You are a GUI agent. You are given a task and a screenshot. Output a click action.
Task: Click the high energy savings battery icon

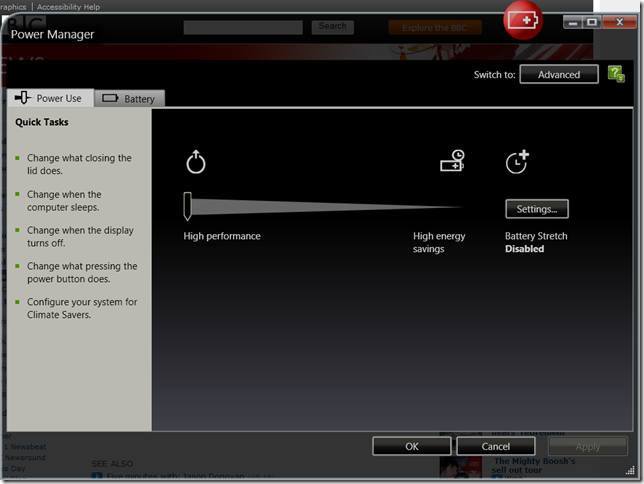pyautogui.click(x=452, y=161)
